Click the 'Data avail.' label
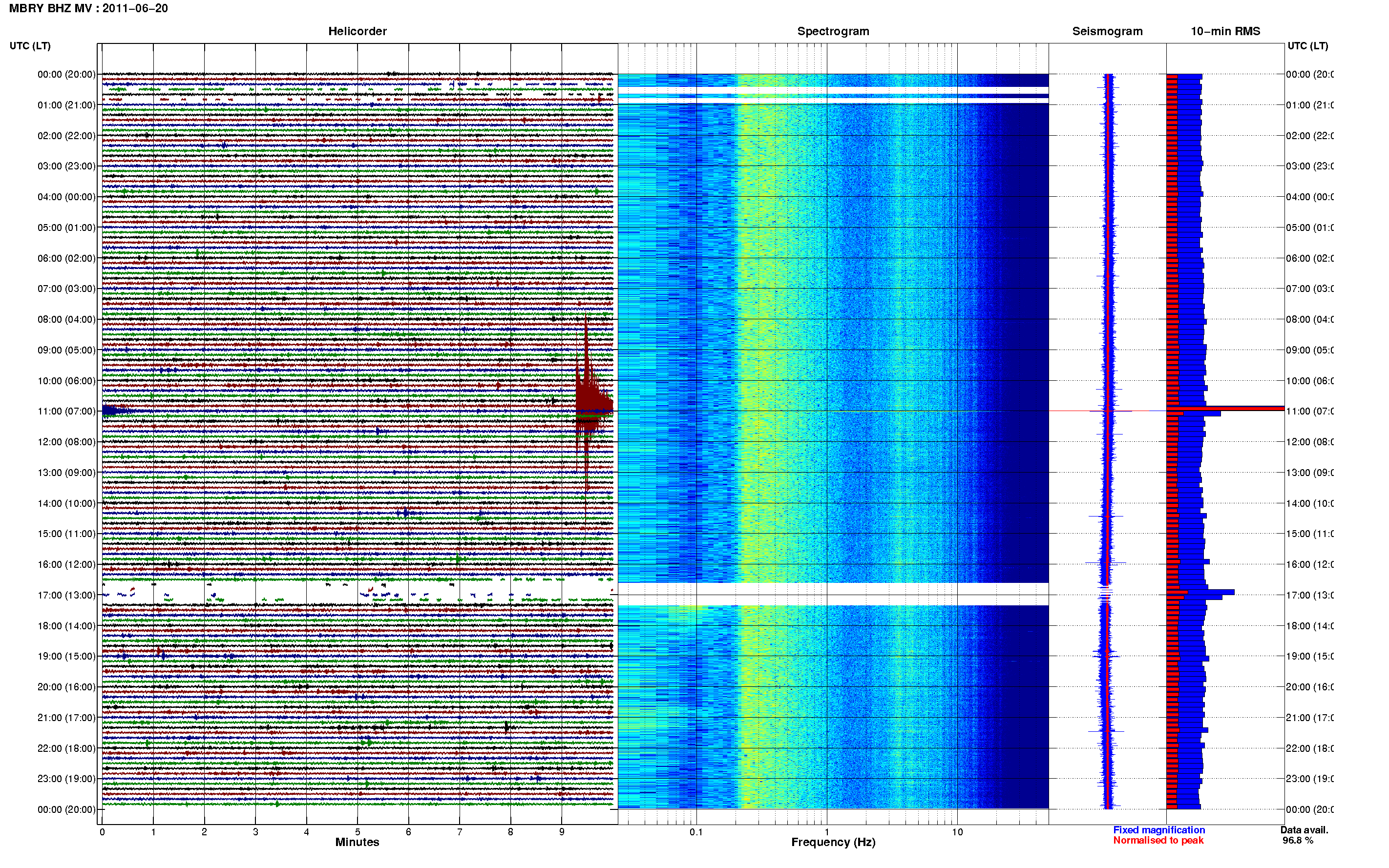This screenshot has width=1389, height=868. click(x=1304, y=830)
